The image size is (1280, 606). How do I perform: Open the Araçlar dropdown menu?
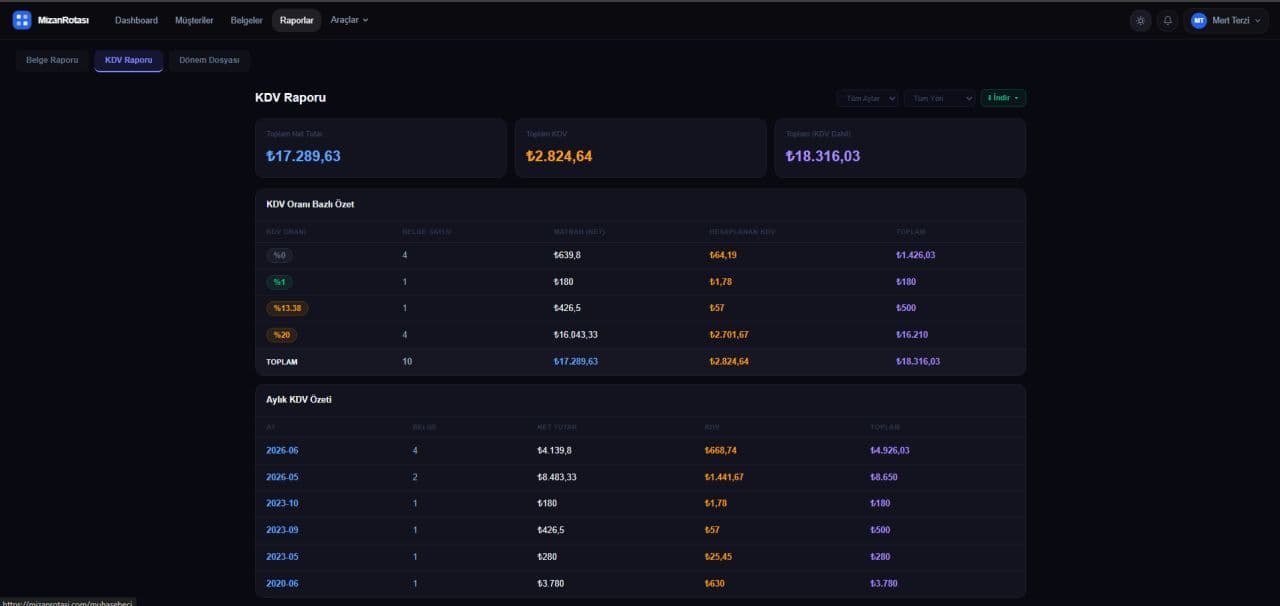(349, 20)
